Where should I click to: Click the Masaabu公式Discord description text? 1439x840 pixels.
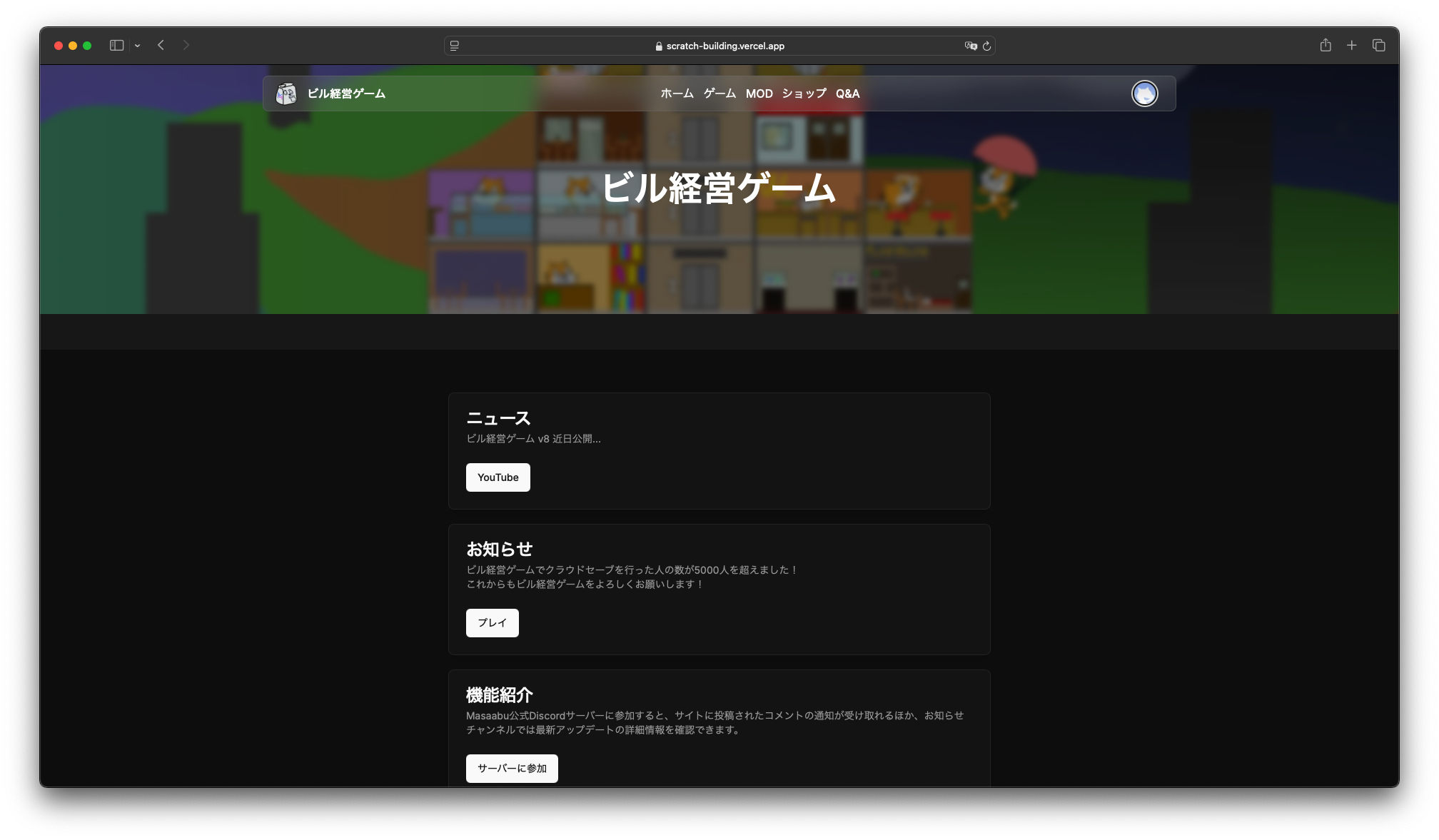715,723
